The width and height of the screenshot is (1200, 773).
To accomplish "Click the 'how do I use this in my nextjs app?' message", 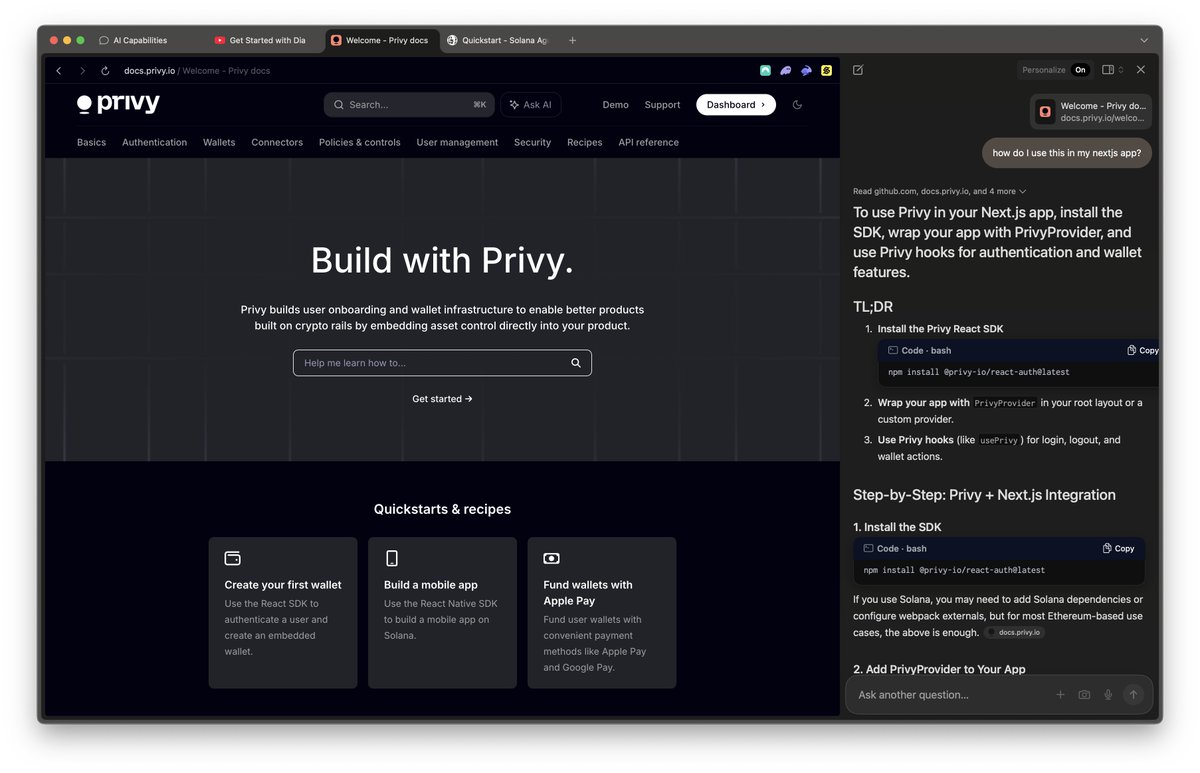I will click(x=1067, y=153).
